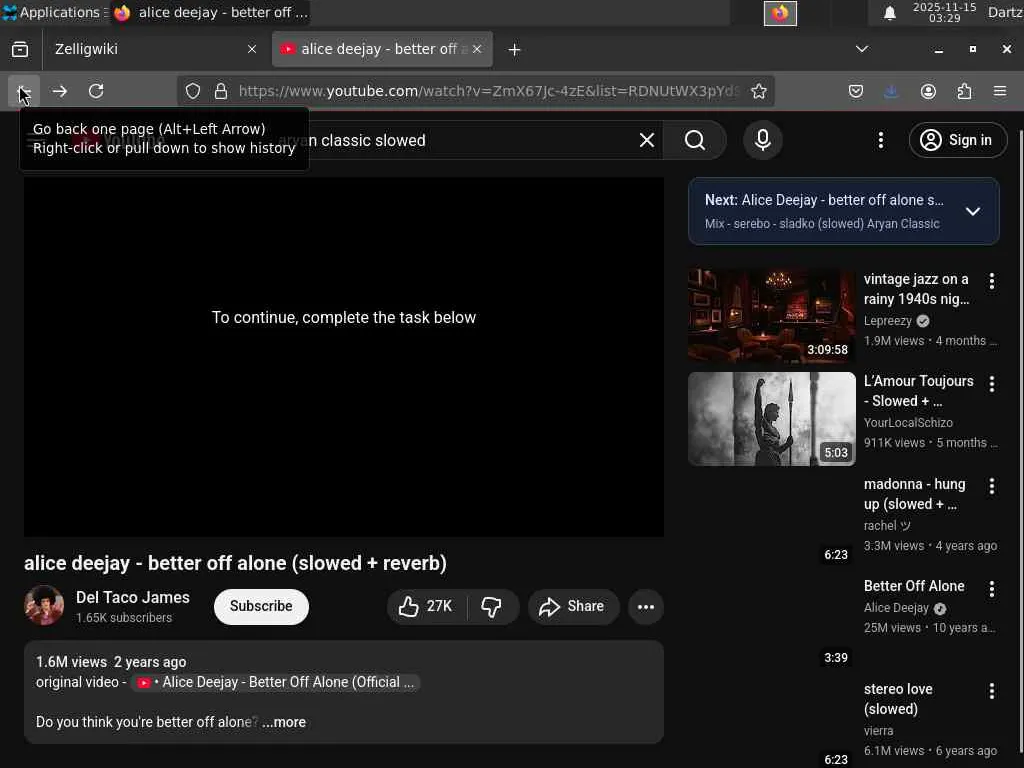Click the video title heading
This screenshot has width=1024, height=768.
pos(235,564)
